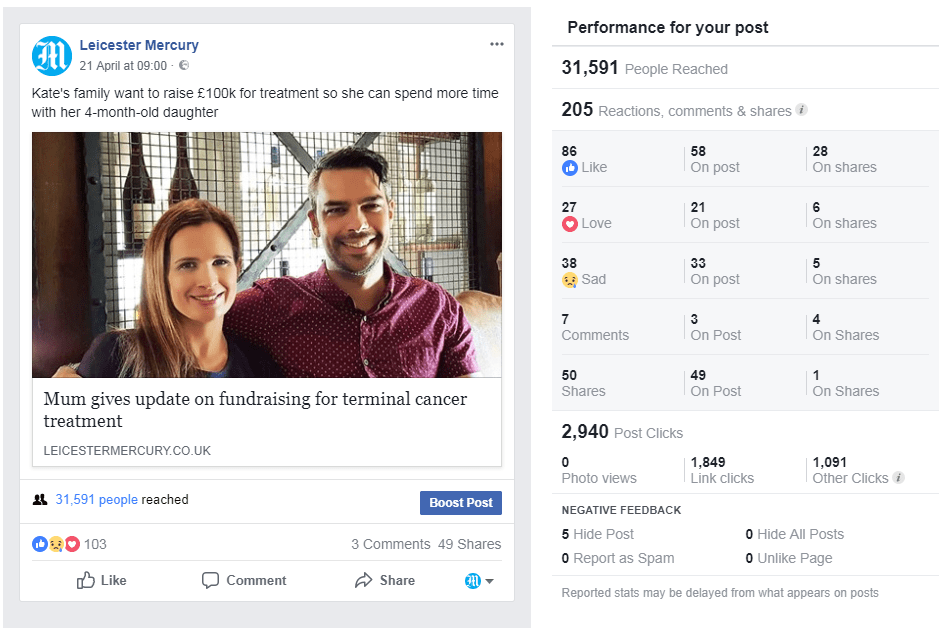This screenshot has width=943, height=633.
Task: Click the Leicester Mercury profile logo
Action: (52, 56)
